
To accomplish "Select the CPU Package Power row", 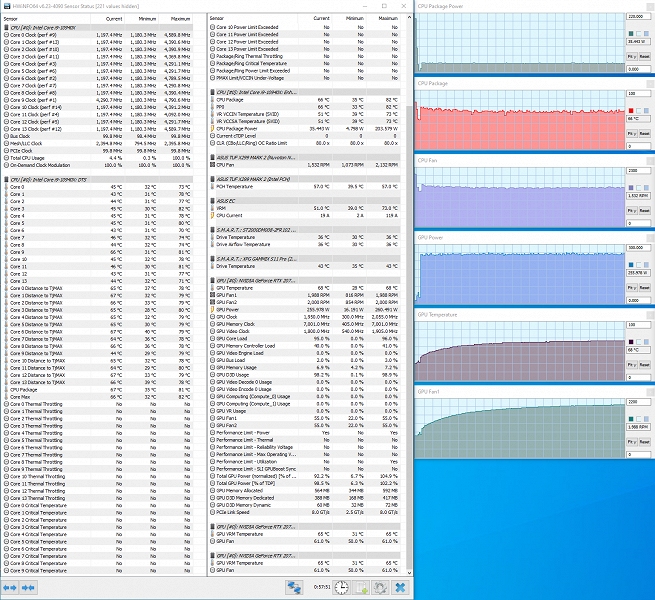I will [305, 129].
